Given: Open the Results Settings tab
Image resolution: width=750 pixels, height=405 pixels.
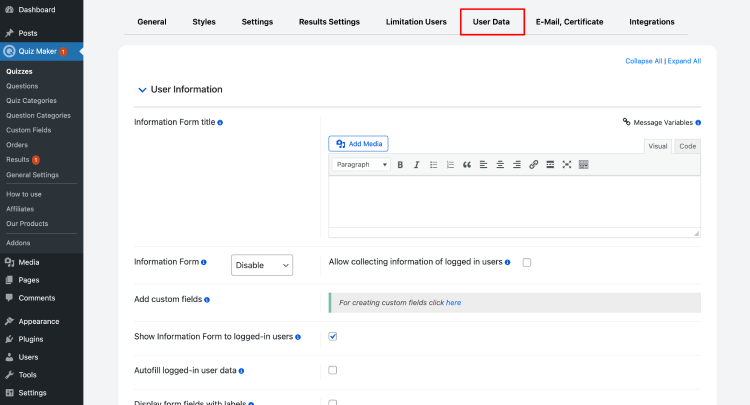Looking at the screenshot, I should [x=329, y=22].
